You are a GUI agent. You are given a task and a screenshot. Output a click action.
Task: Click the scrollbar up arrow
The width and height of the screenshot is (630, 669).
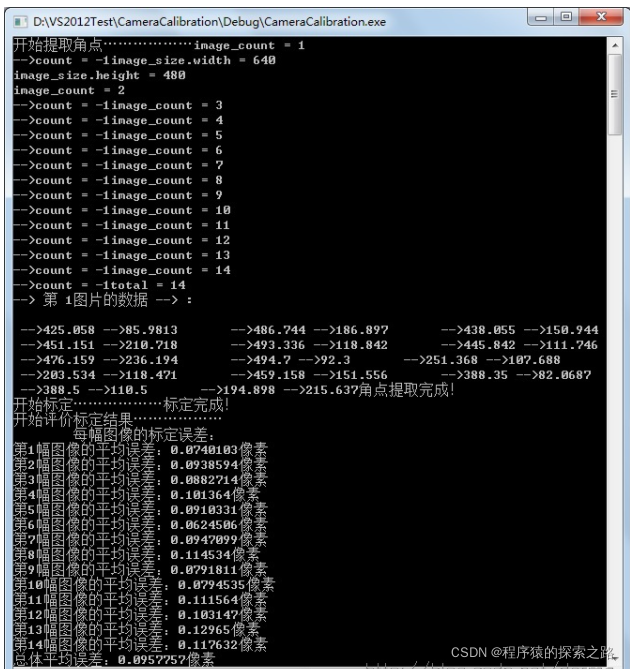click(615, 45)
